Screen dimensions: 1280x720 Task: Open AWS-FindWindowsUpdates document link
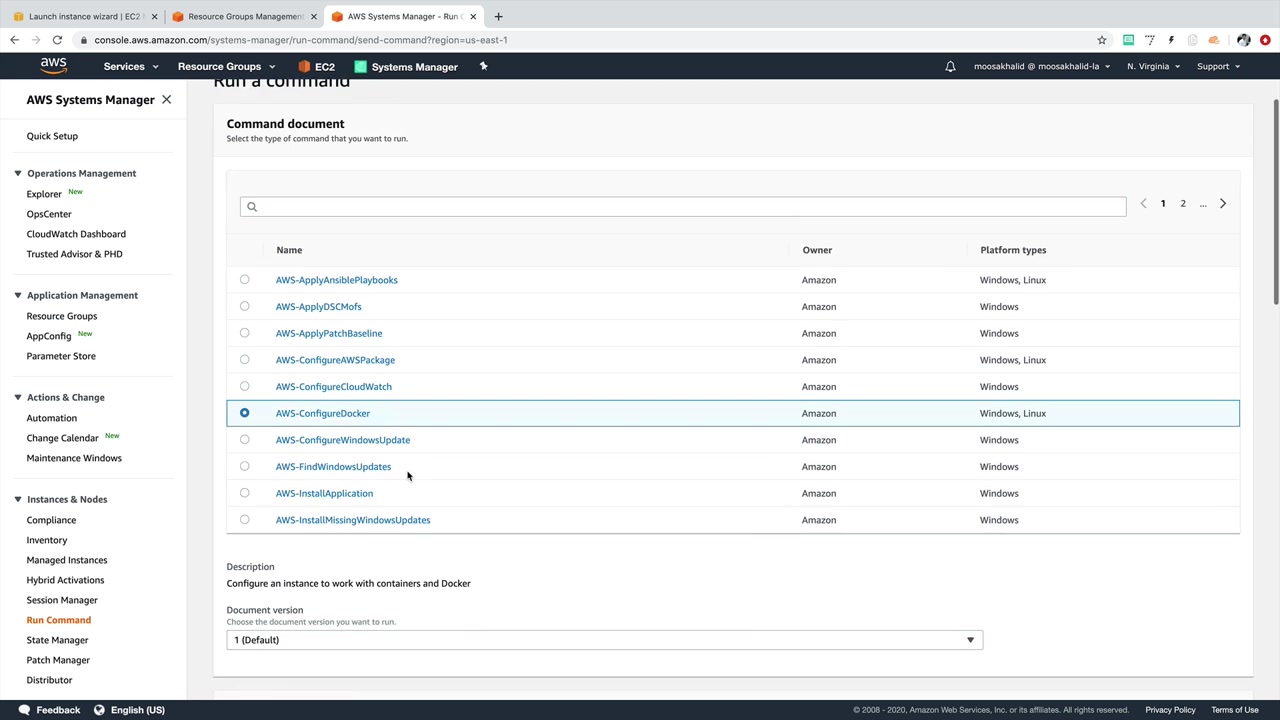click(333, 467)
